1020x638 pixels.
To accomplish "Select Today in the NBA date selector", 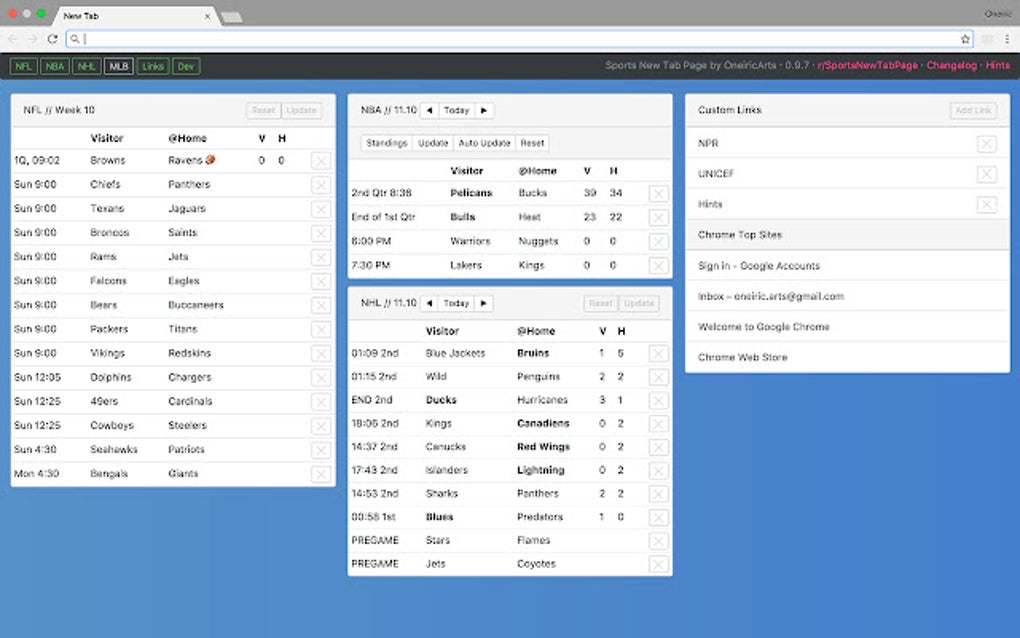I will (458, 110).
